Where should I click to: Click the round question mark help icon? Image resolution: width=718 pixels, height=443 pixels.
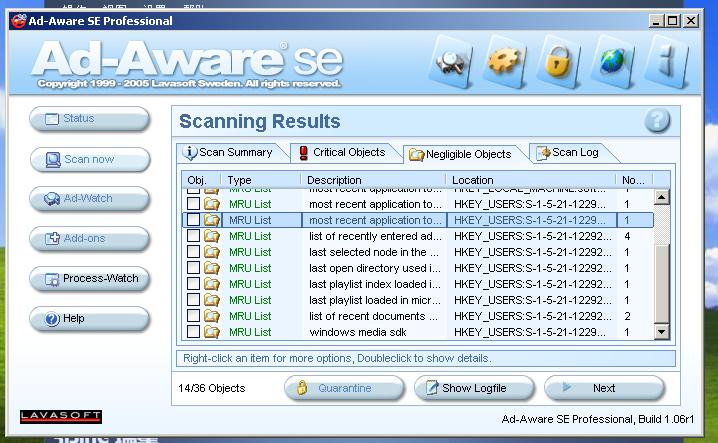(657, 121)
